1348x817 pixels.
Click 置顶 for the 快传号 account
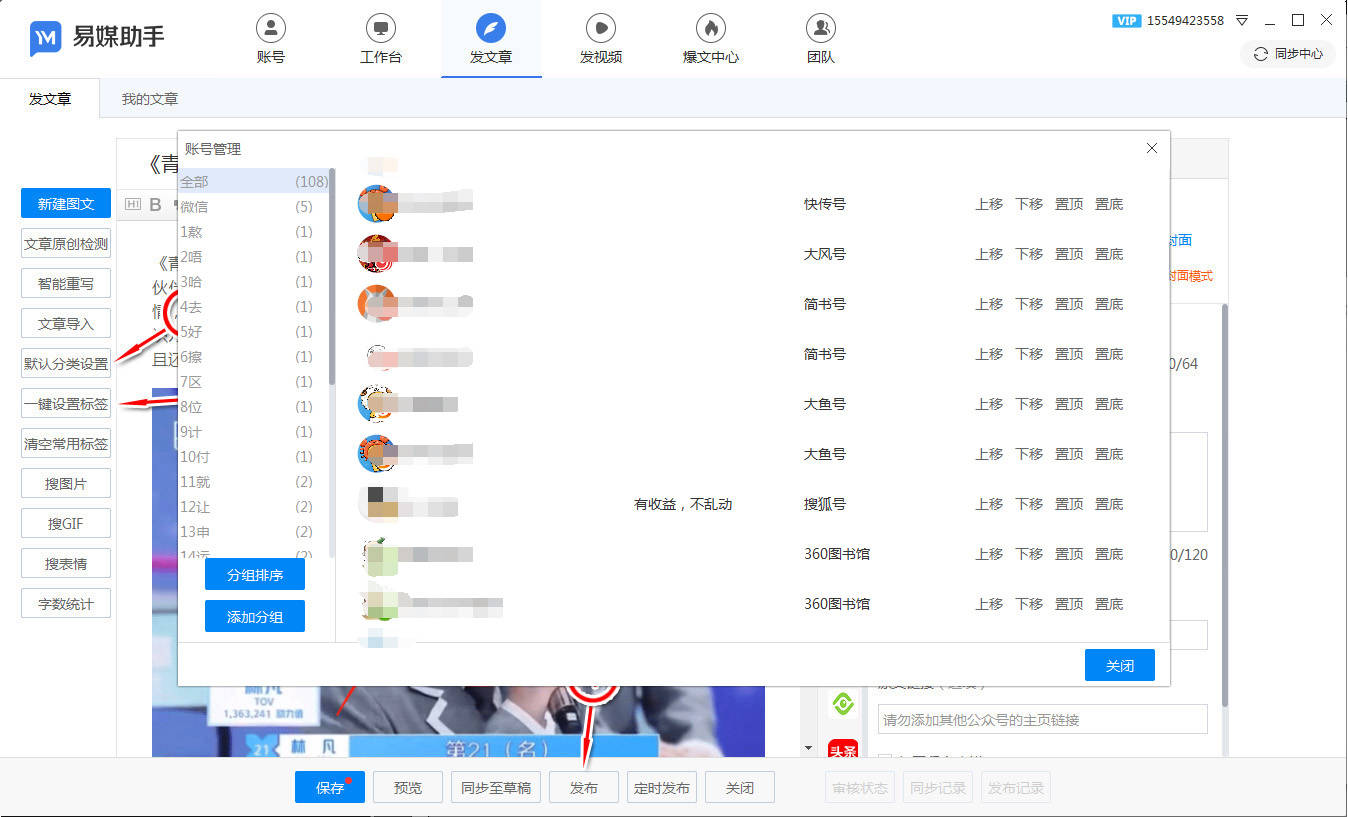[x=1068, y=204]
